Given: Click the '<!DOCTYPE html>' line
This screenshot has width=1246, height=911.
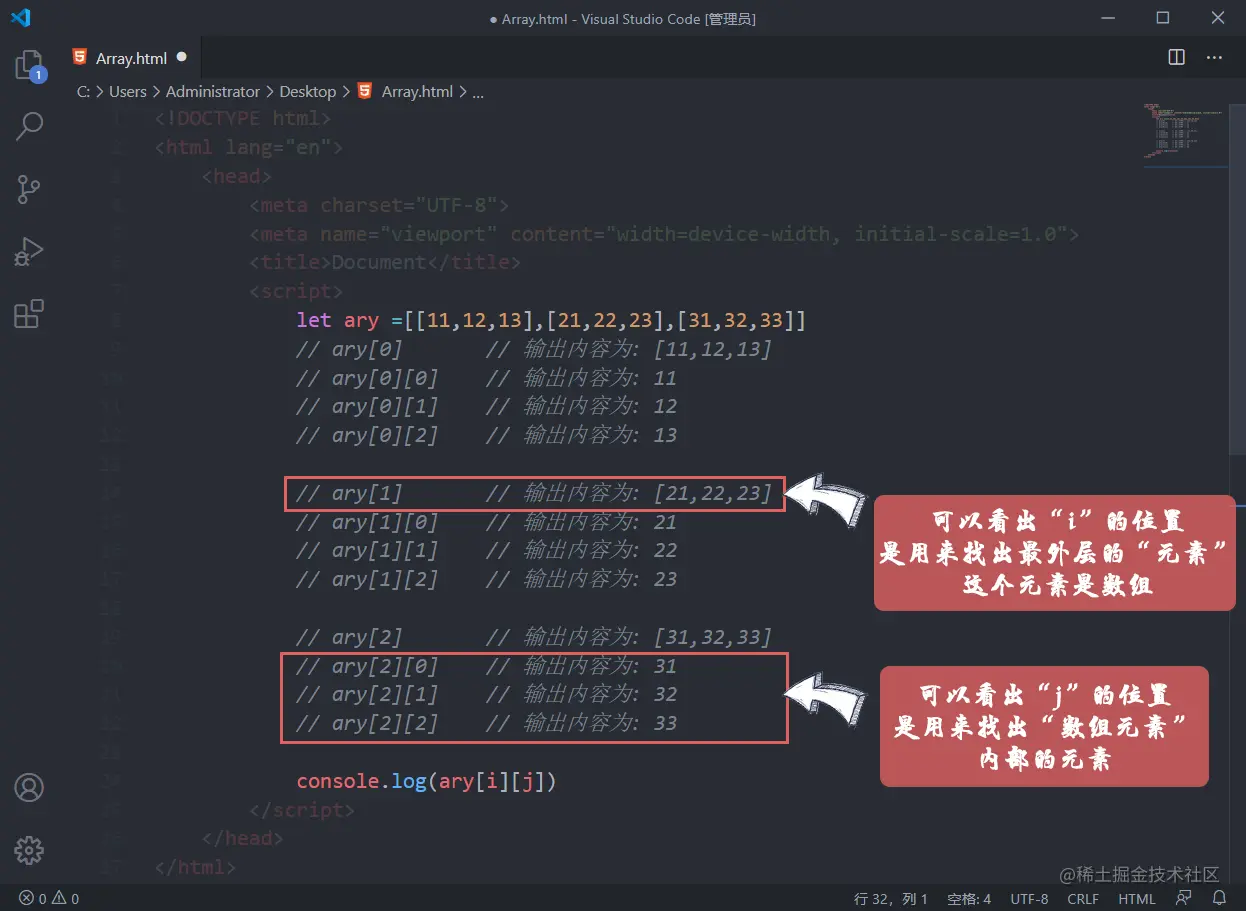Looking at the screenshot, I should coord(243,118).
